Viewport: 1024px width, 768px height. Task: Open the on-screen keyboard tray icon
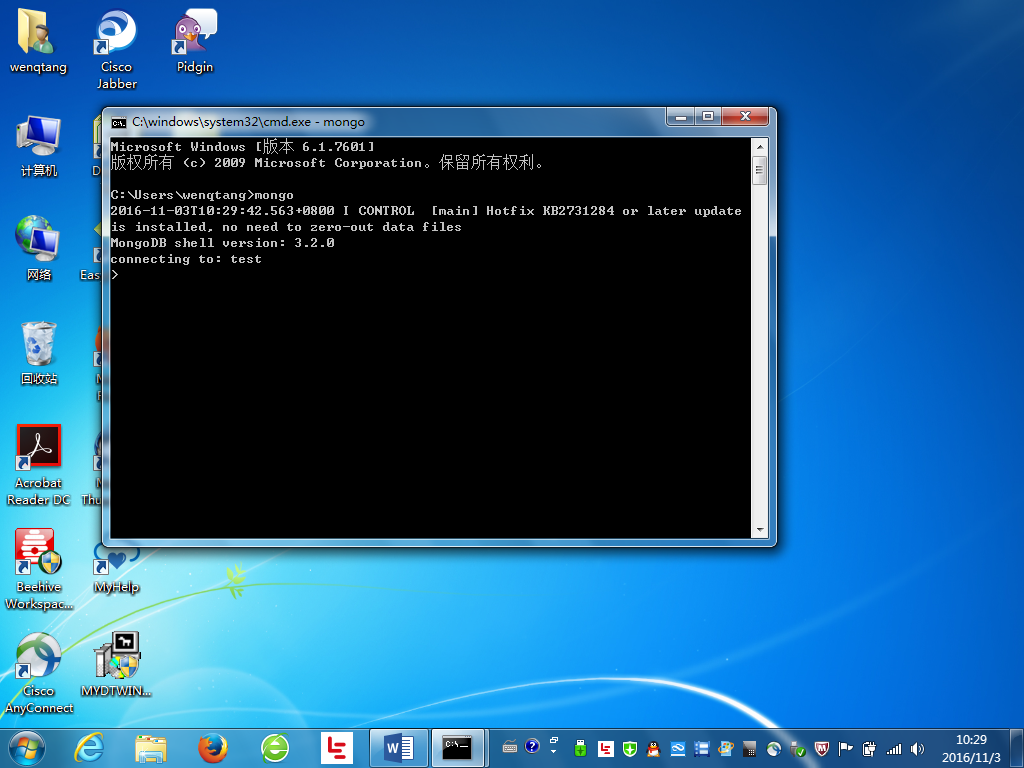(x=510, y=748)
